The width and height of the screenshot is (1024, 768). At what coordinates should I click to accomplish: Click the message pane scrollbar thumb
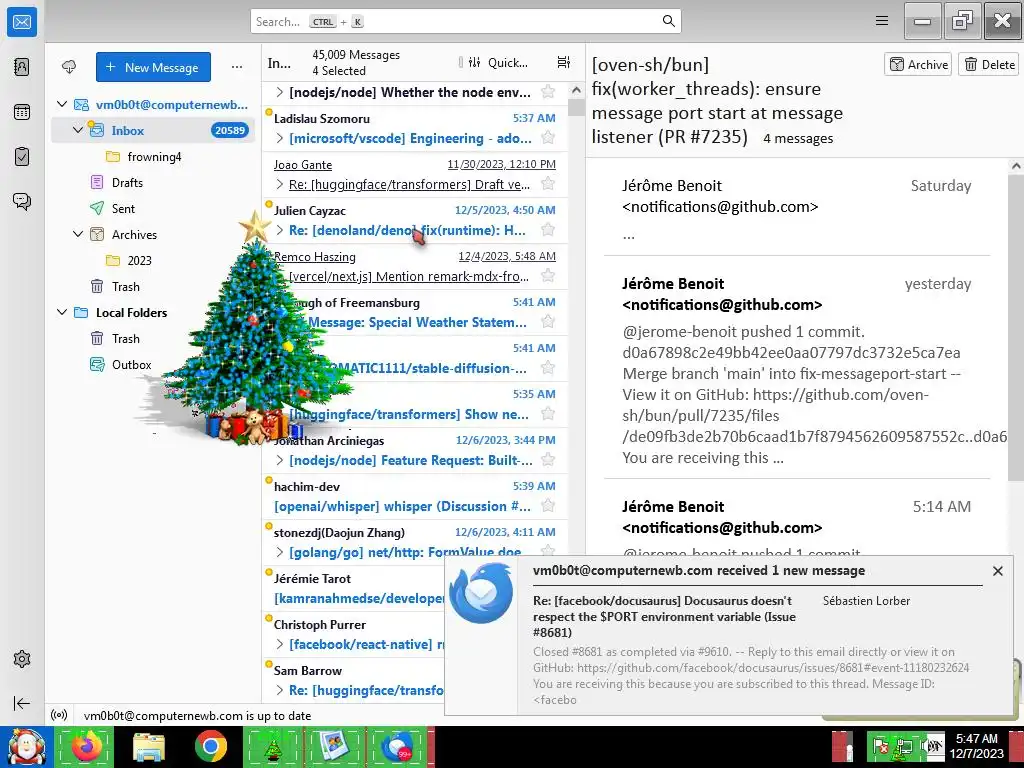click(1016, 327)
